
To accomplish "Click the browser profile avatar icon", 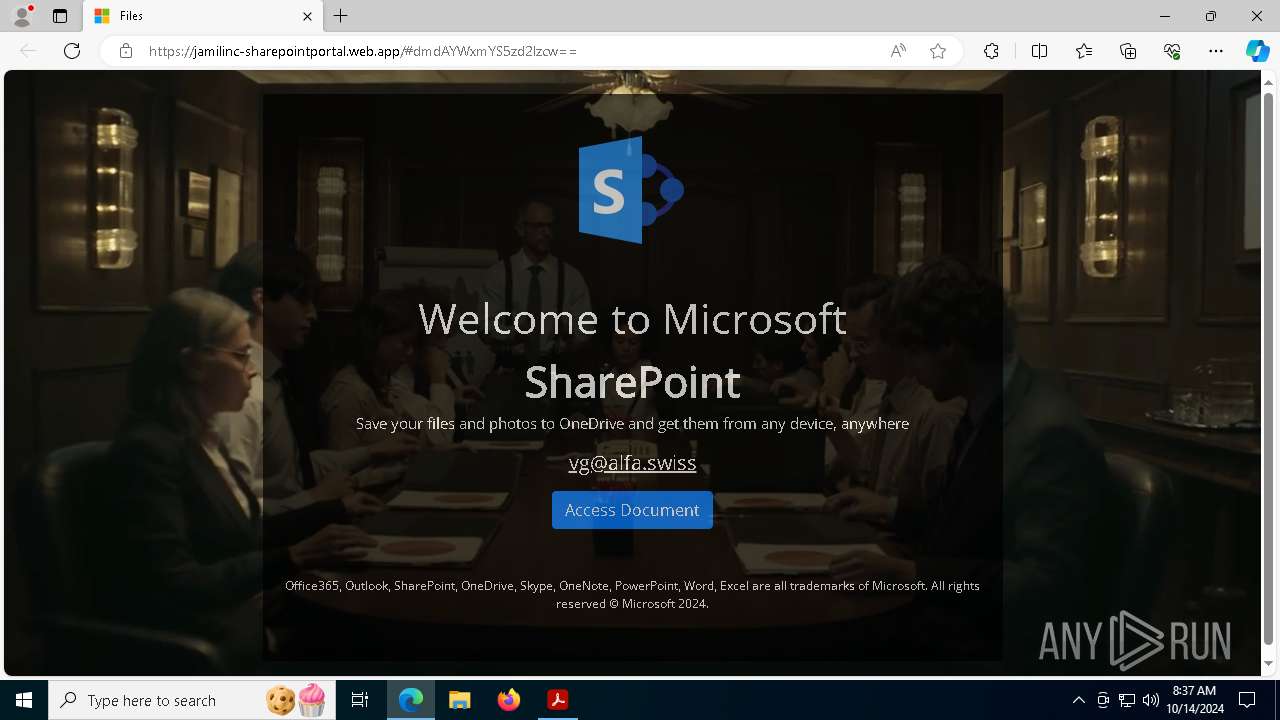I will point(22,16).
